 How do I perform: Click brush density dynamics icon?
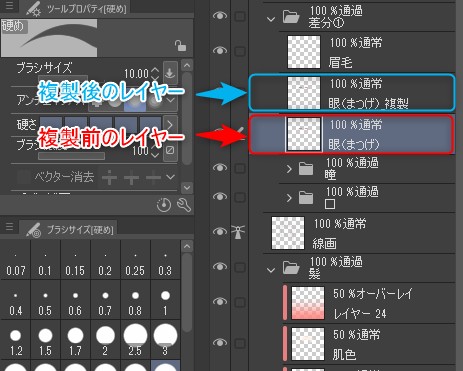point(170,150)
